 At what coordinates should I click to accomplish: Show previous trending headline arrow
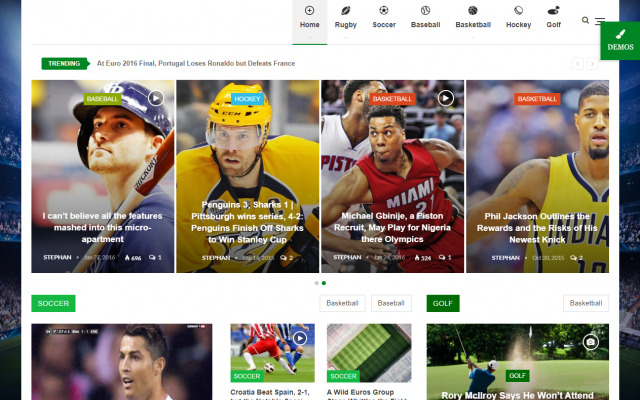click(x=577, y=63)
